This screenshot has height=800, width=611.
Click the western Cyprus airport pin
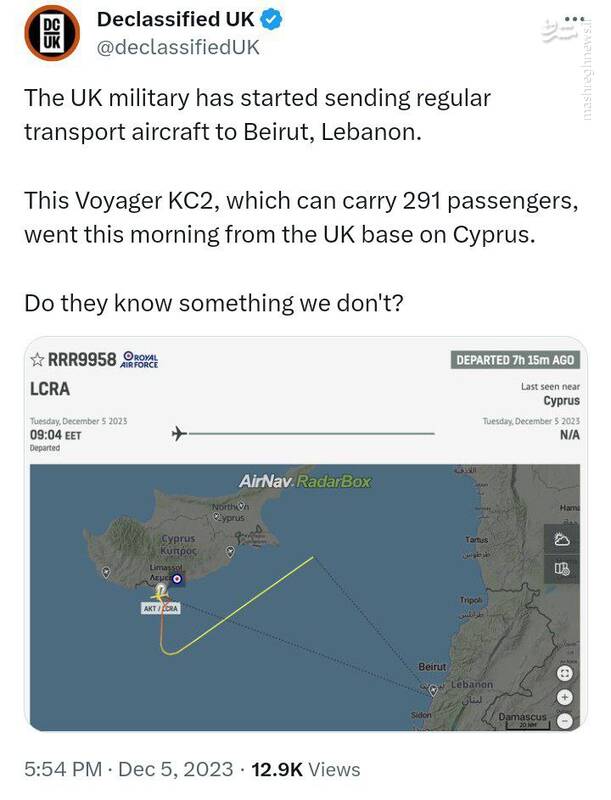click(x=107, y=572)
